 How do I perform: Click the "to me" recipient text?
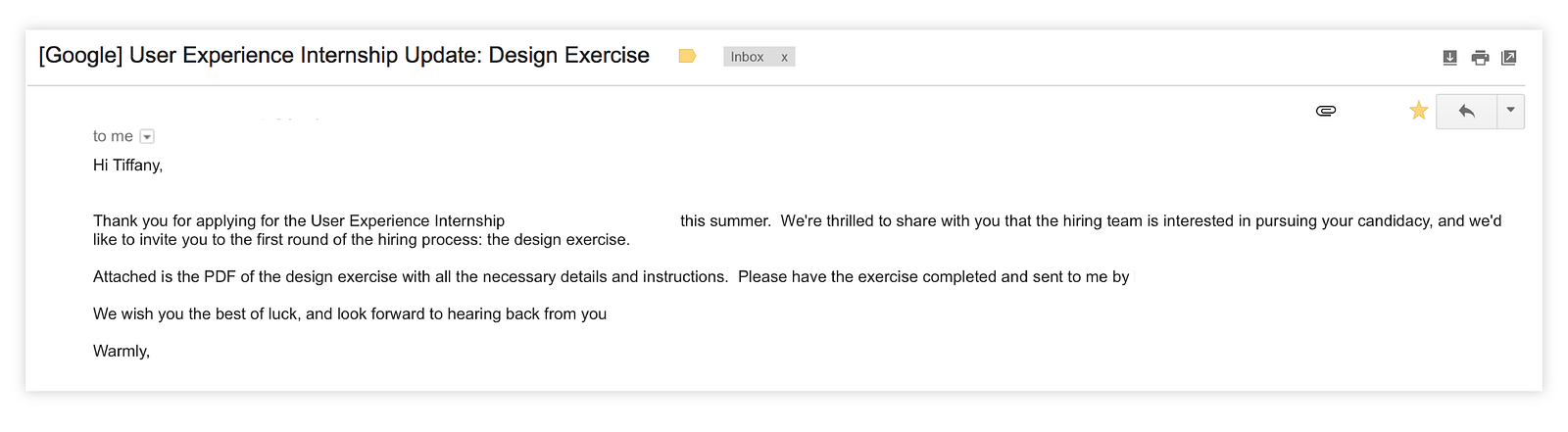point(113,136)
